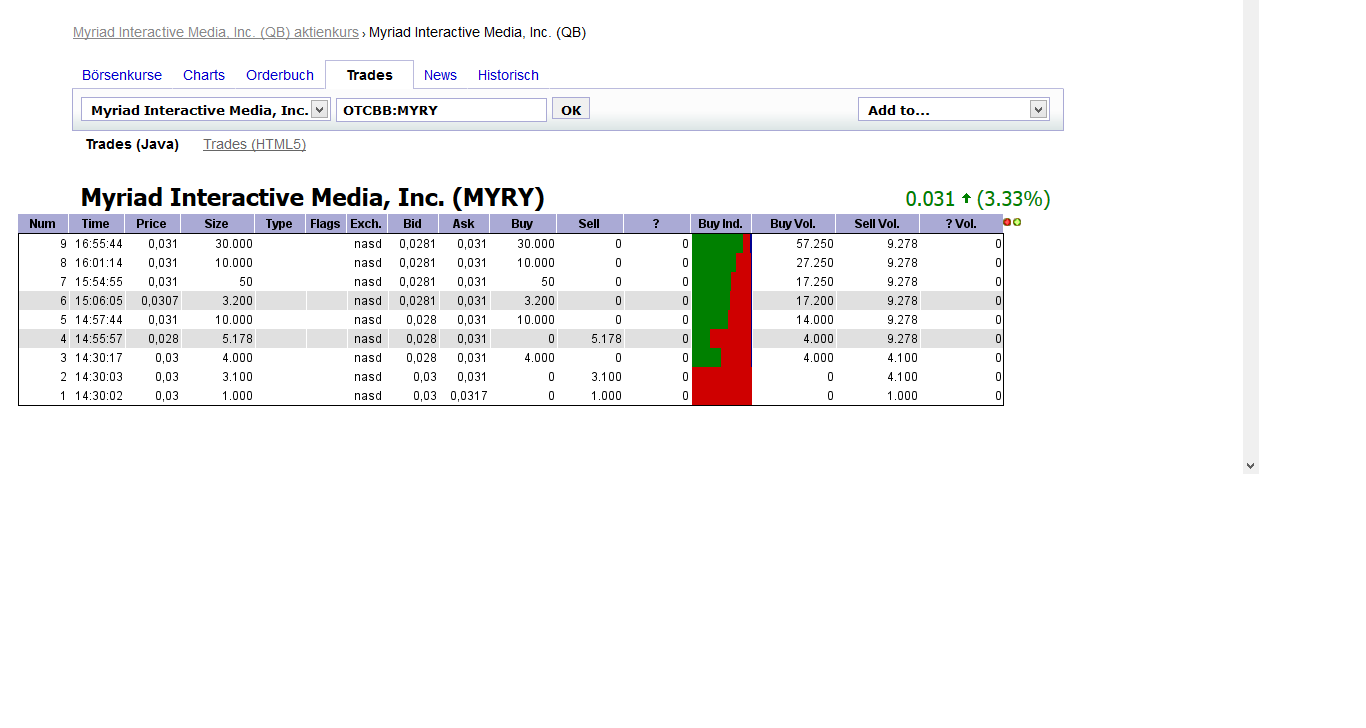Image resolution: width=1366 pixels, height=728 pixels.
Task: Click Buy Vol. value 14.000
Action: tap(815, 320)
